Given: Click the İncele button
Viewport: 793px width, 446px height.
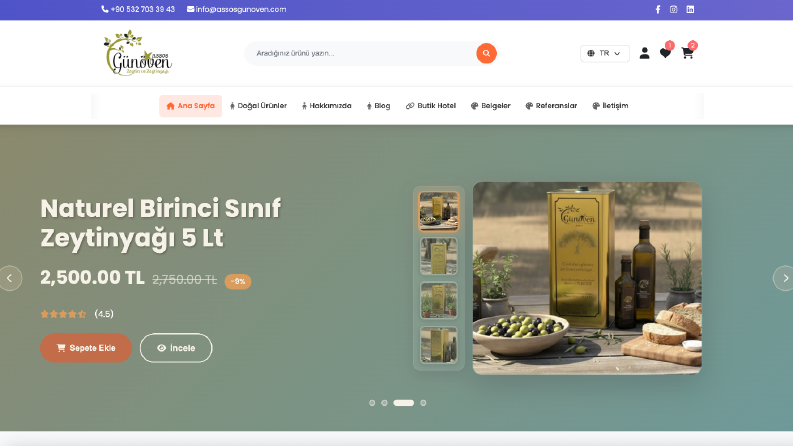Looking at the screenshot, I should pos(176,348).
